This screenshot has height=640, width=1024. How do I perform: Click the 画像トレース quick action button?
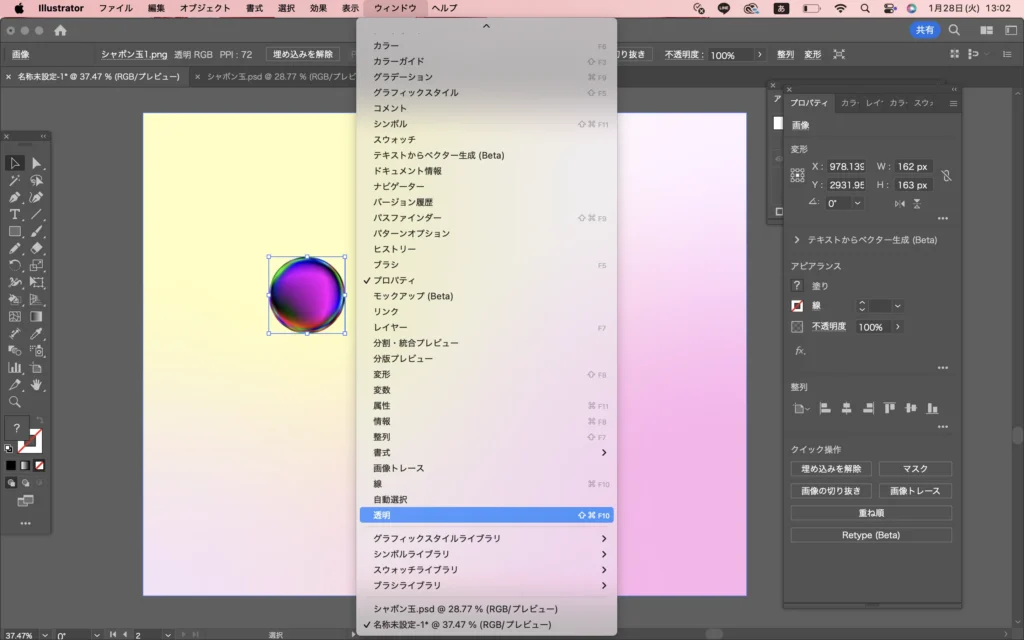coord(915,491)
